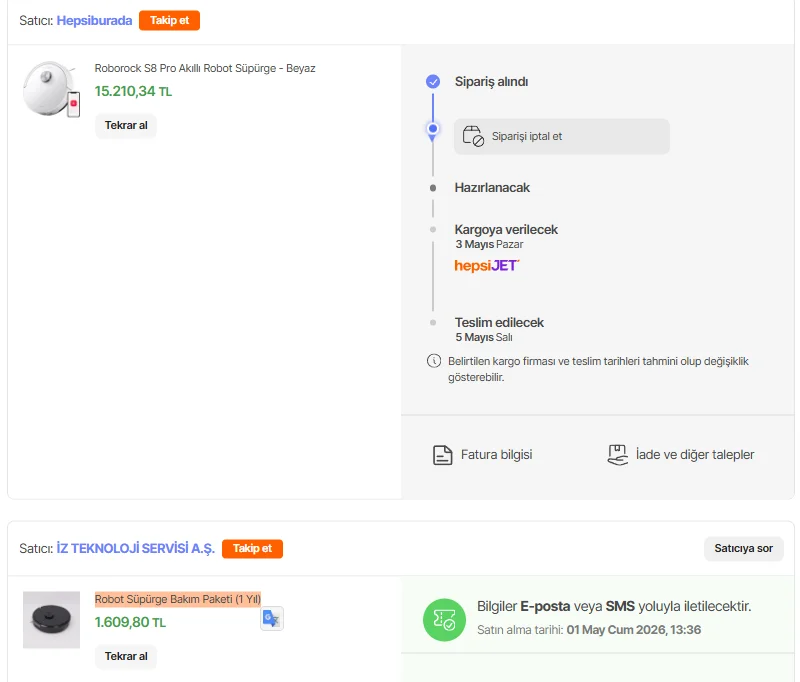Cancel order via Siparişi iptal et
800x682 pixels.
tap(562, 136)
